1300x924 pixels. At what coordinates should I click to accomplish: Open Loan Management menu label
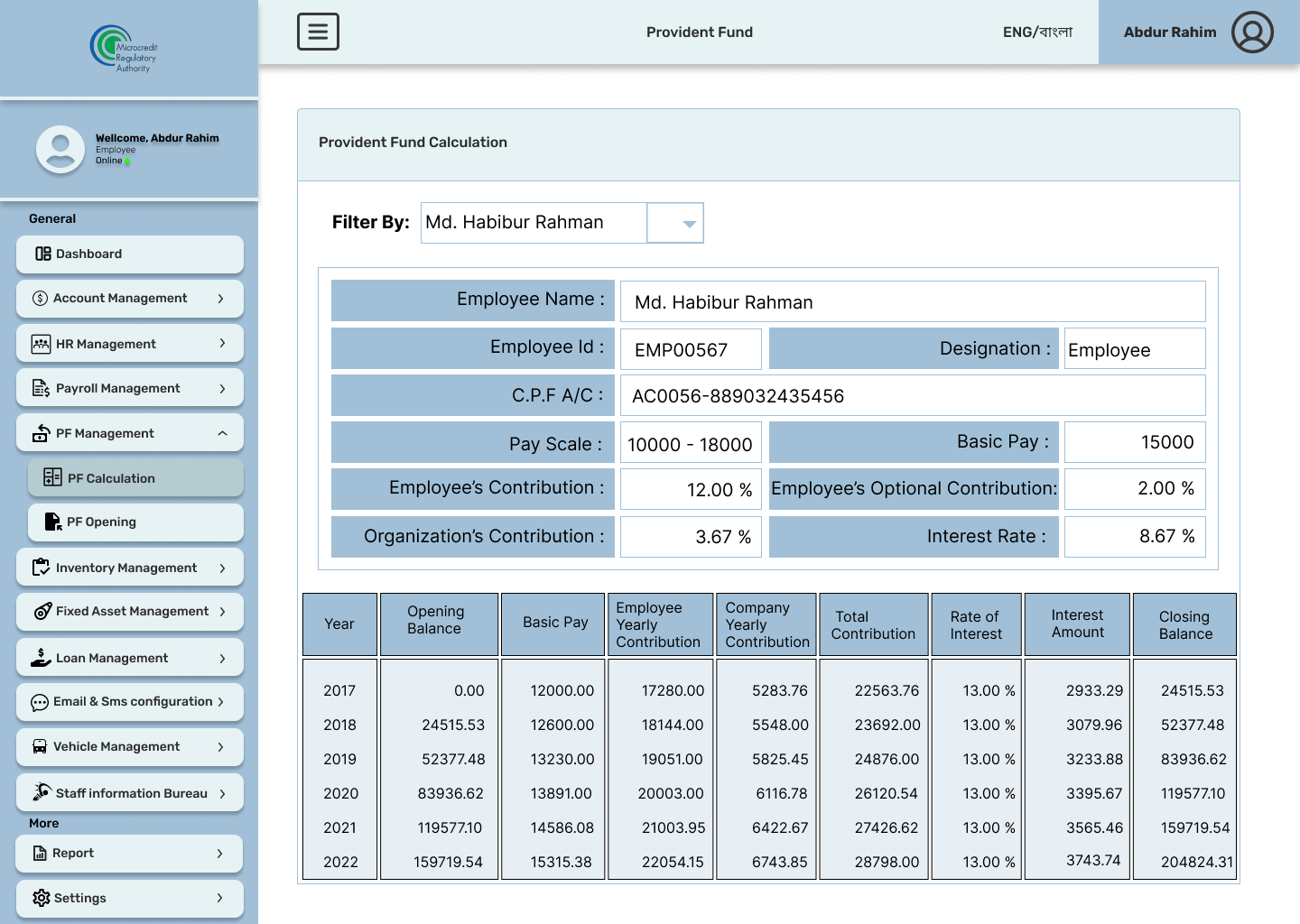112,658
